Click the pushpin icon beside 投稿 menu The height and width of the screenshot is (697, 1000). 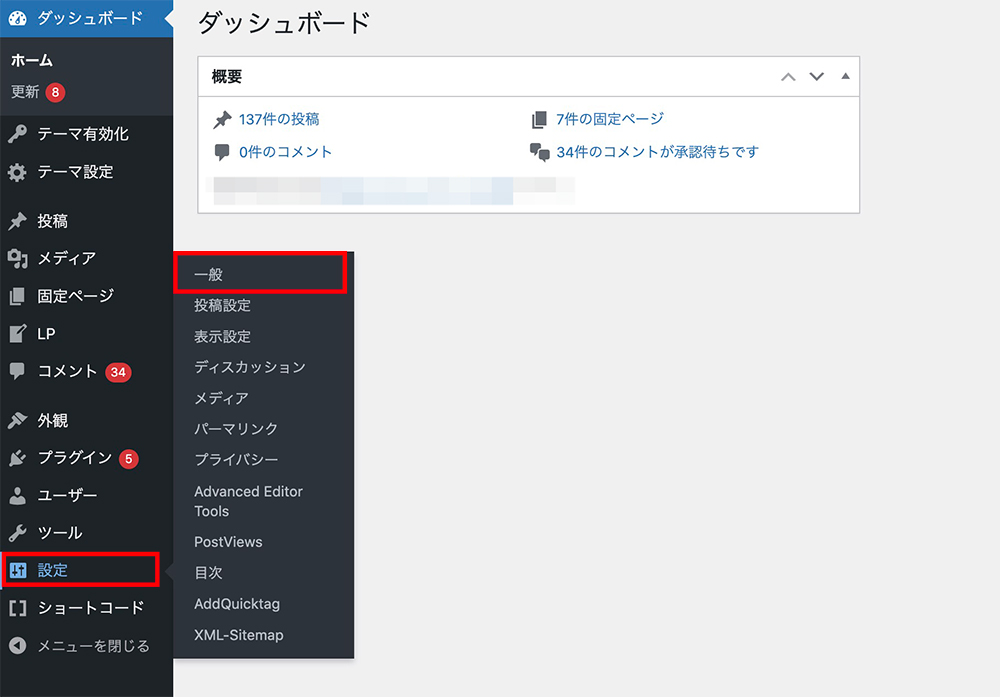tap(18, 221)
